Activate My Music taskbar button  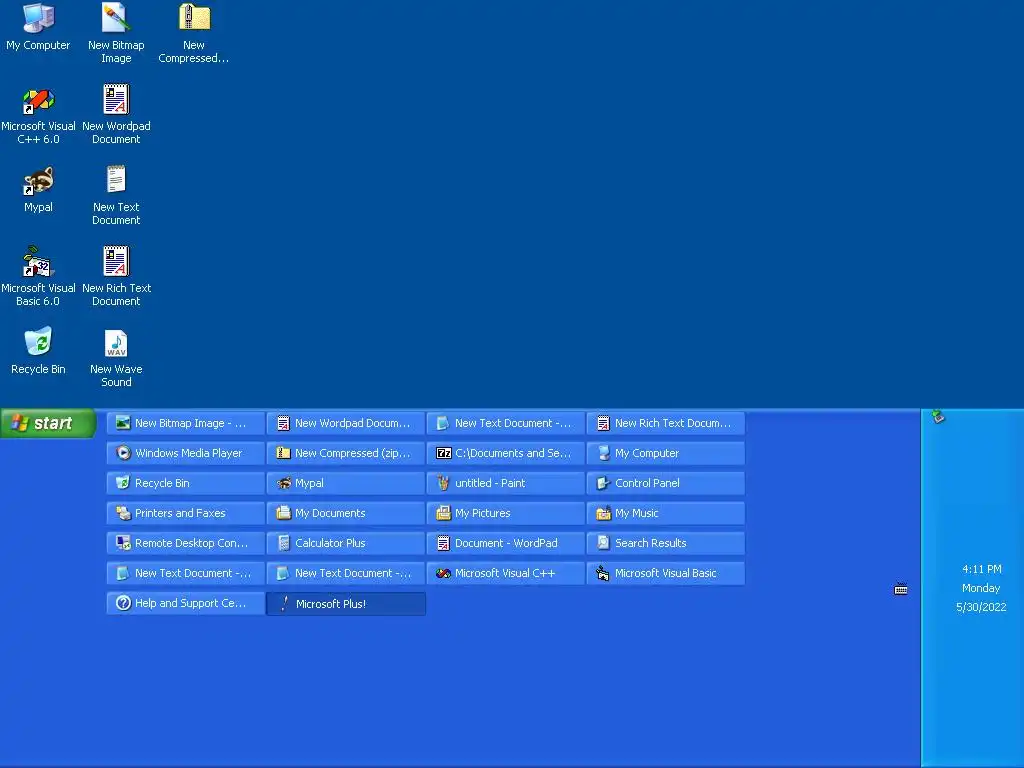(665, 513)
